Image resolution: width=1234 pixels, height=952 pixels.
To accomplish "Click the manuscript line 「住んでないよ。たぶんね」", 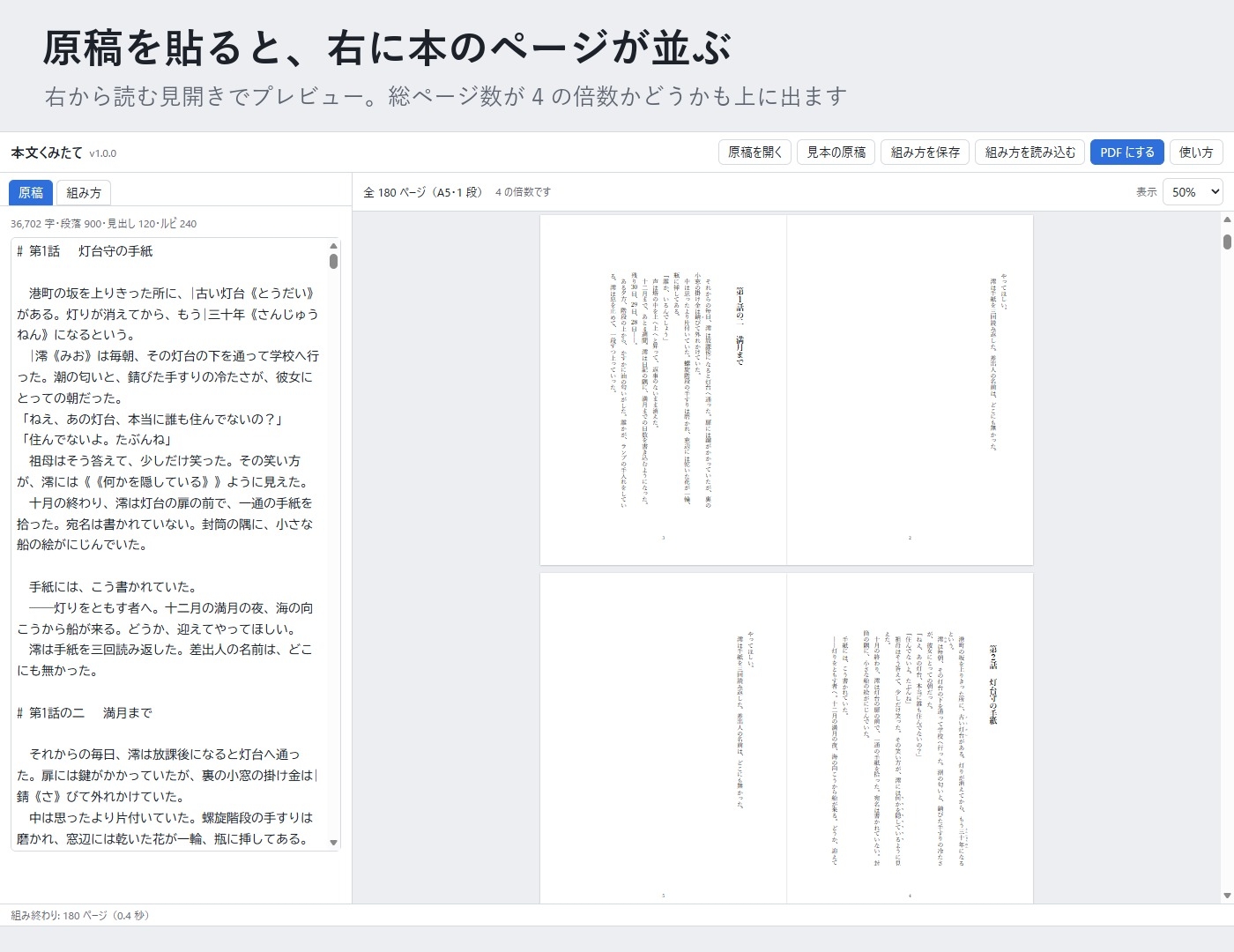I will coord(95,440).
